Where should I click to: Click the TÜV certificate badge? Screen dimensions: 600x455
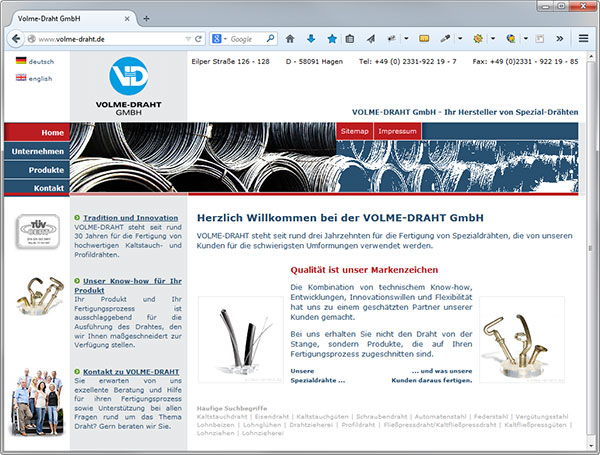pyautogui.click(x=38, y=232)
